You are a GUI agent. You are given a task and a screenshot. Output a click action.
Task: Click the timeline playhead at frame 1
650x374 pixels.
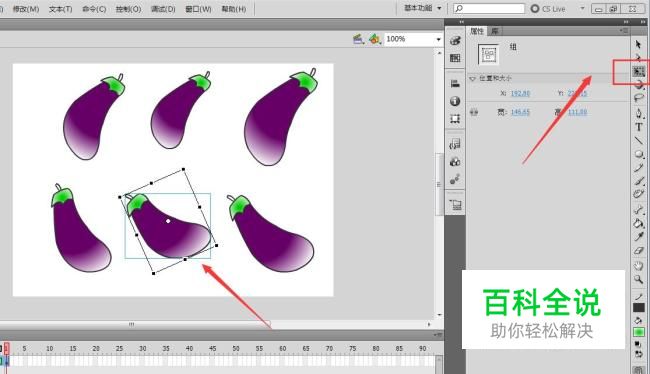pyautogui.click(x=6, y=348)
